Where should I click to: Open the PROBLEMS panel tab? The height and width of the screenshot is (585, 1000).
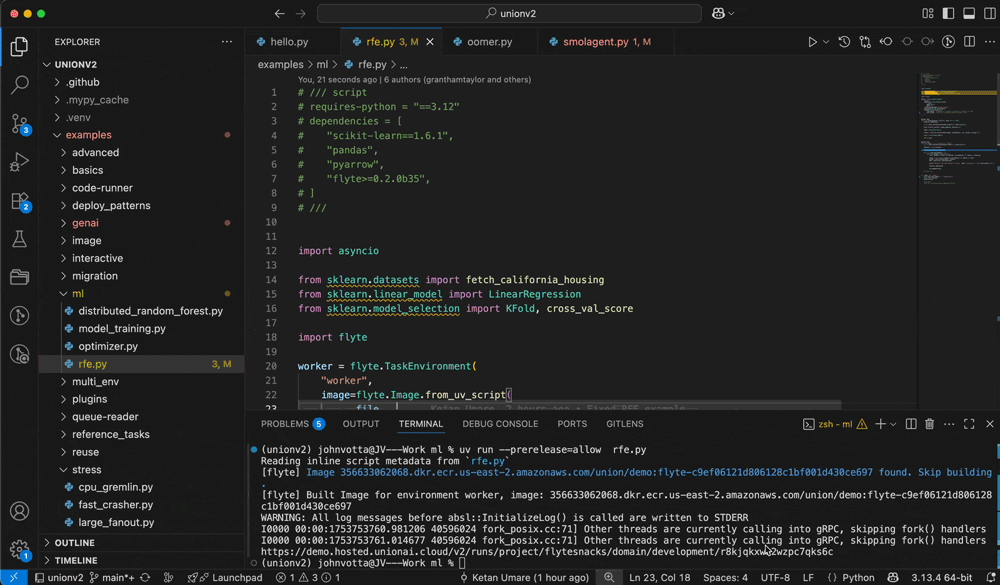click(285, 424)
